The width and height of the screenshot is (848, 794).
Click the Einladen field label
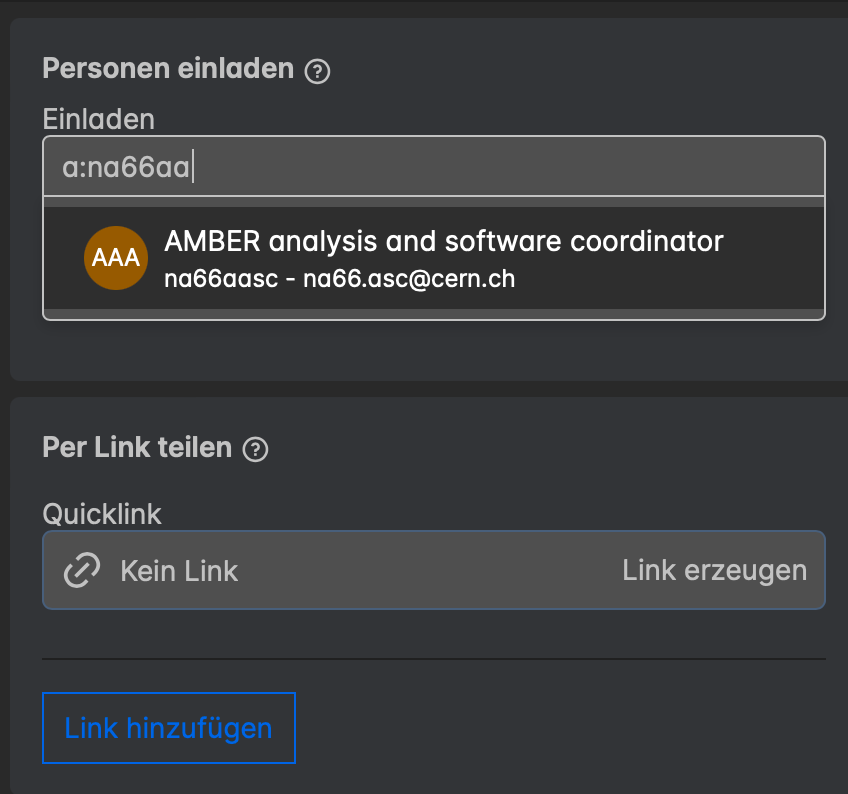tap(98, 120)
